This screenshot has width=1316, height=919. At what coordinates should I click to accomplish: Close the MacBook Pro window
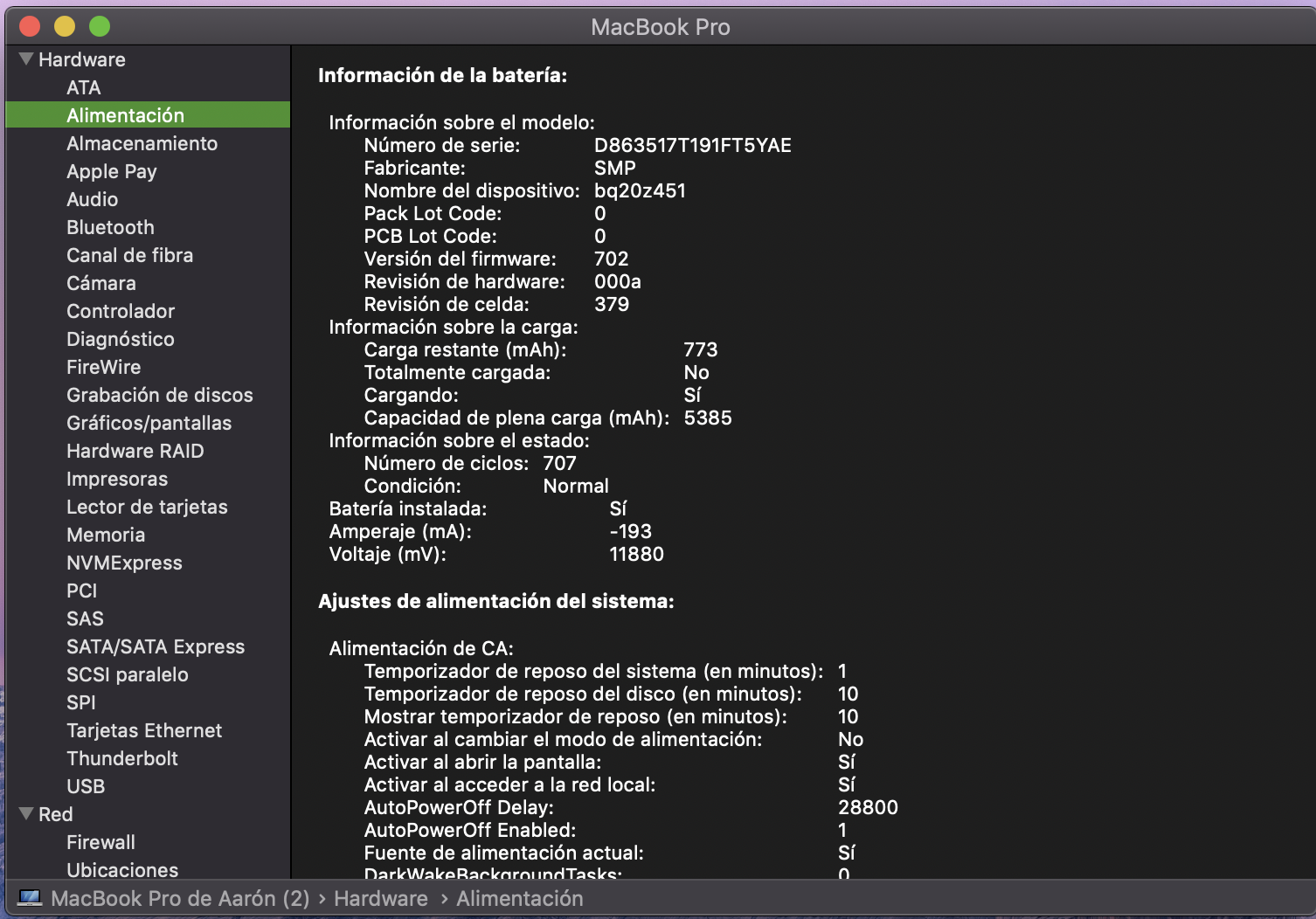pyautogui.click(x=30, y=27)
